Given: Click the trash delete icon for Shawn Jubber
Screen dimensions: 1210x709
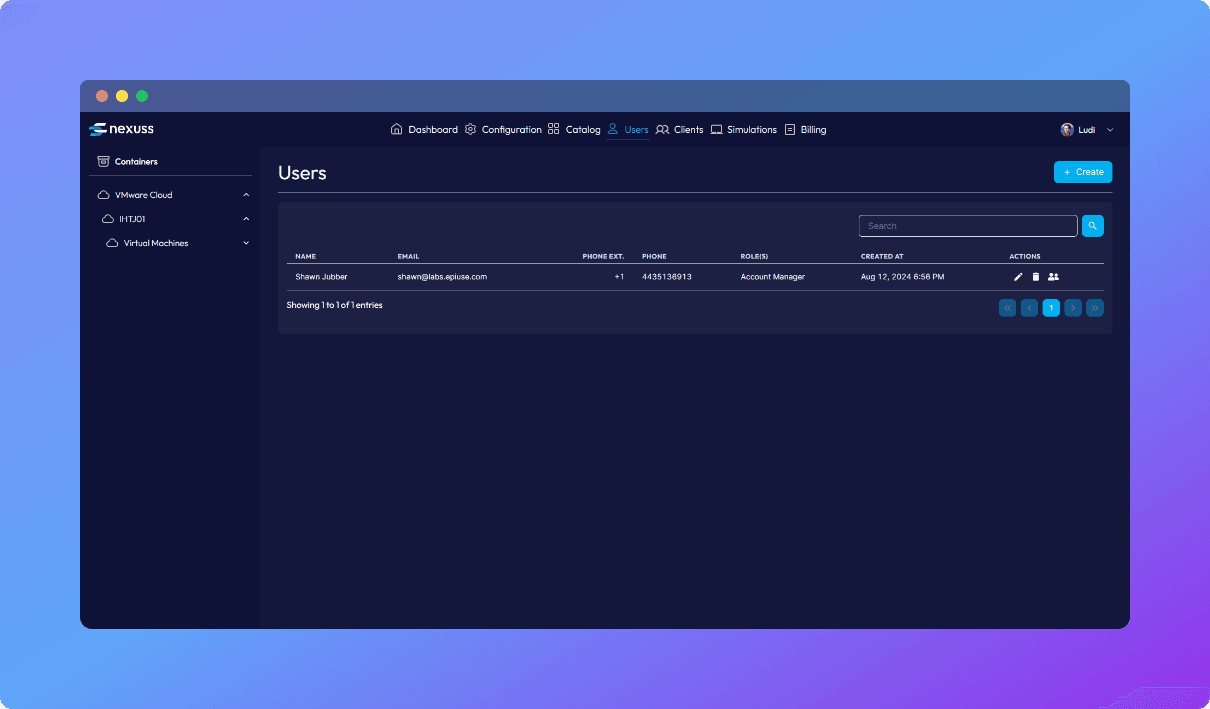Looking at the screenshot, I should click(x=1036, y=277).
